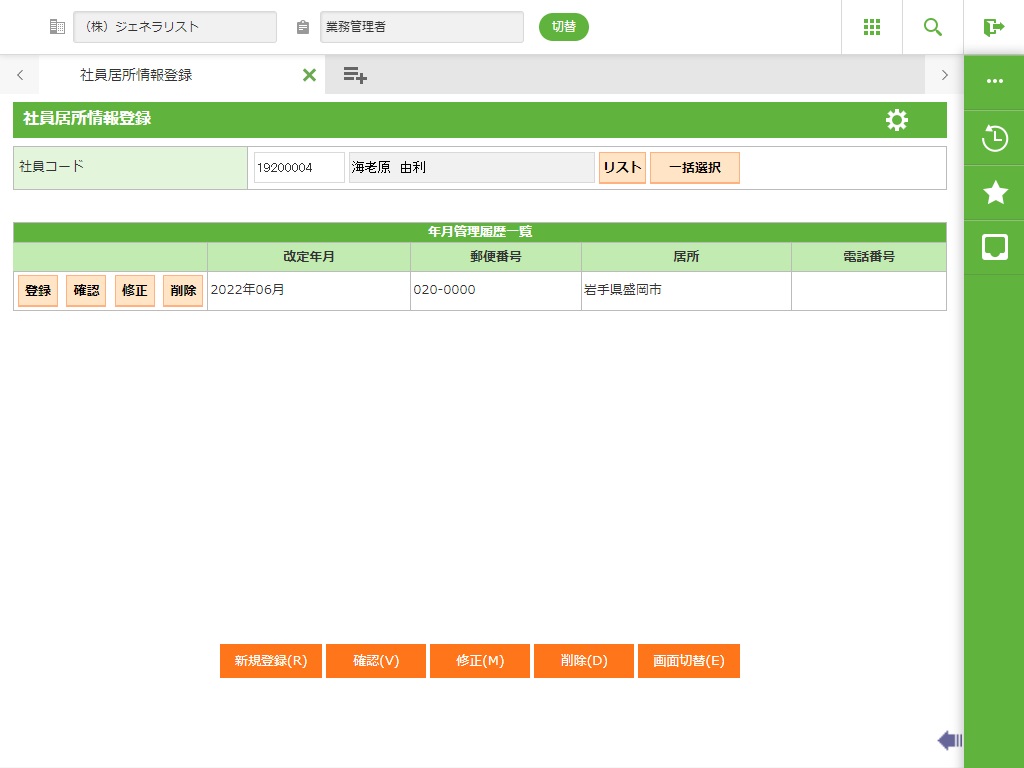Open settings gear on the green header
The image size is (1024, 768).
pos(896,120)
